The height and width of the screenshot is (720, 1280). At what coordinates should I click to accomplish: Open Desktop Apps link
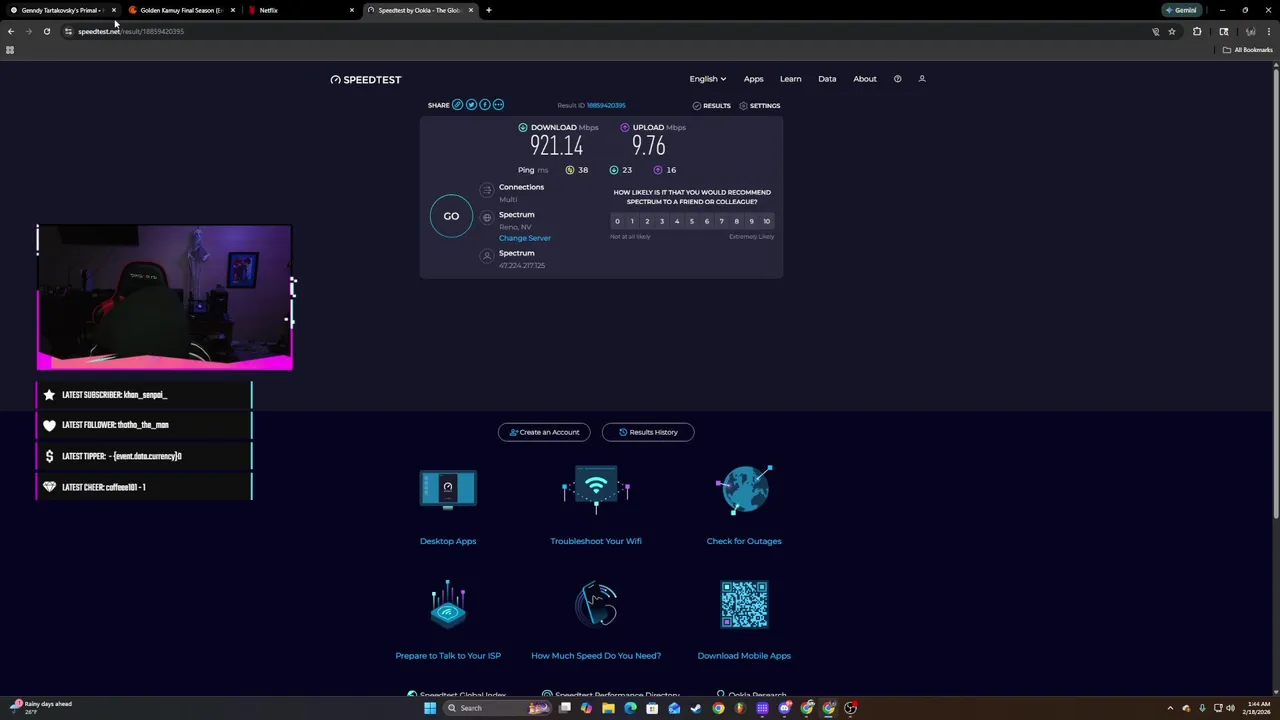(448, 541)
